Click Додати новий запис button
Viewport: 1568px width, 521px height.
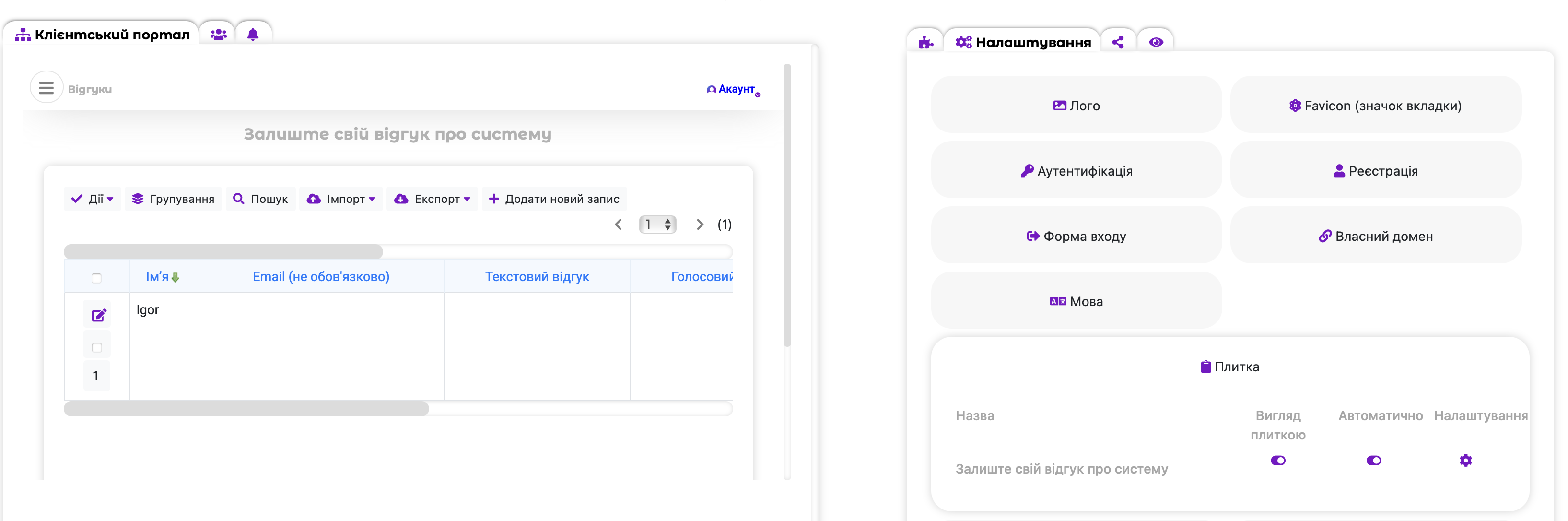[x=554, y=199]
